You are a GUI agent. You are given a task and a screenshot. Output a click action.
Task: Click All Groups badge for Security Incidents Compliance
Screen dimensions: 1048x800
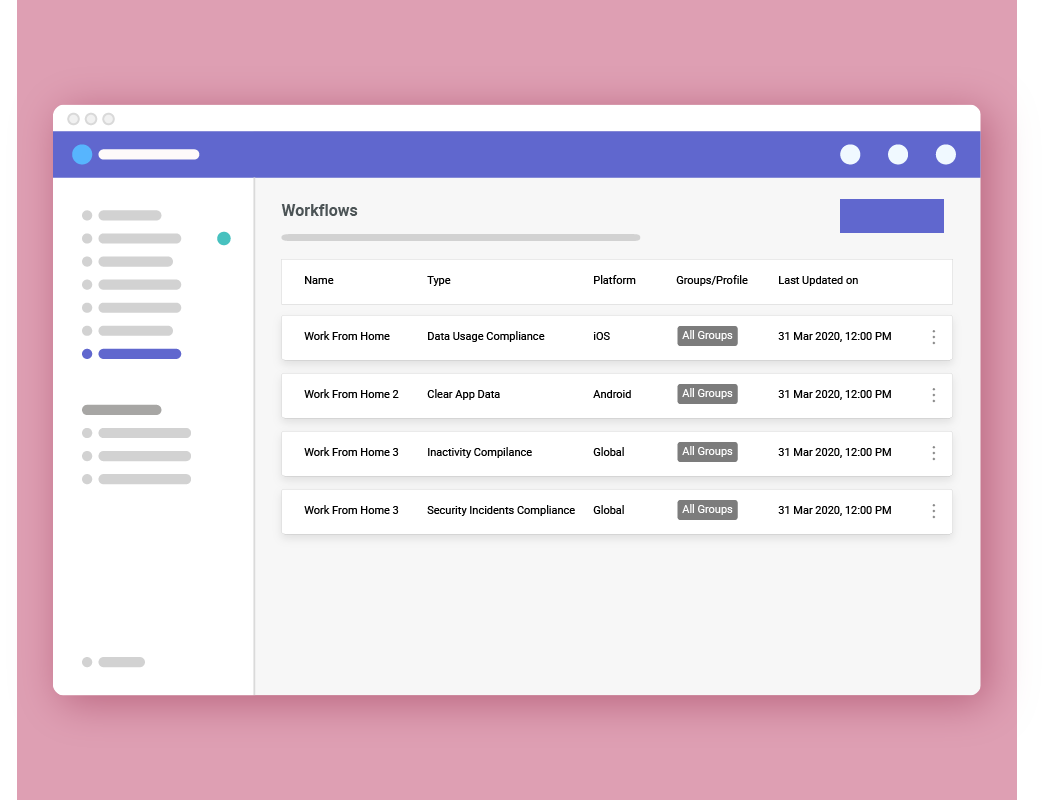tap(707, 510)
